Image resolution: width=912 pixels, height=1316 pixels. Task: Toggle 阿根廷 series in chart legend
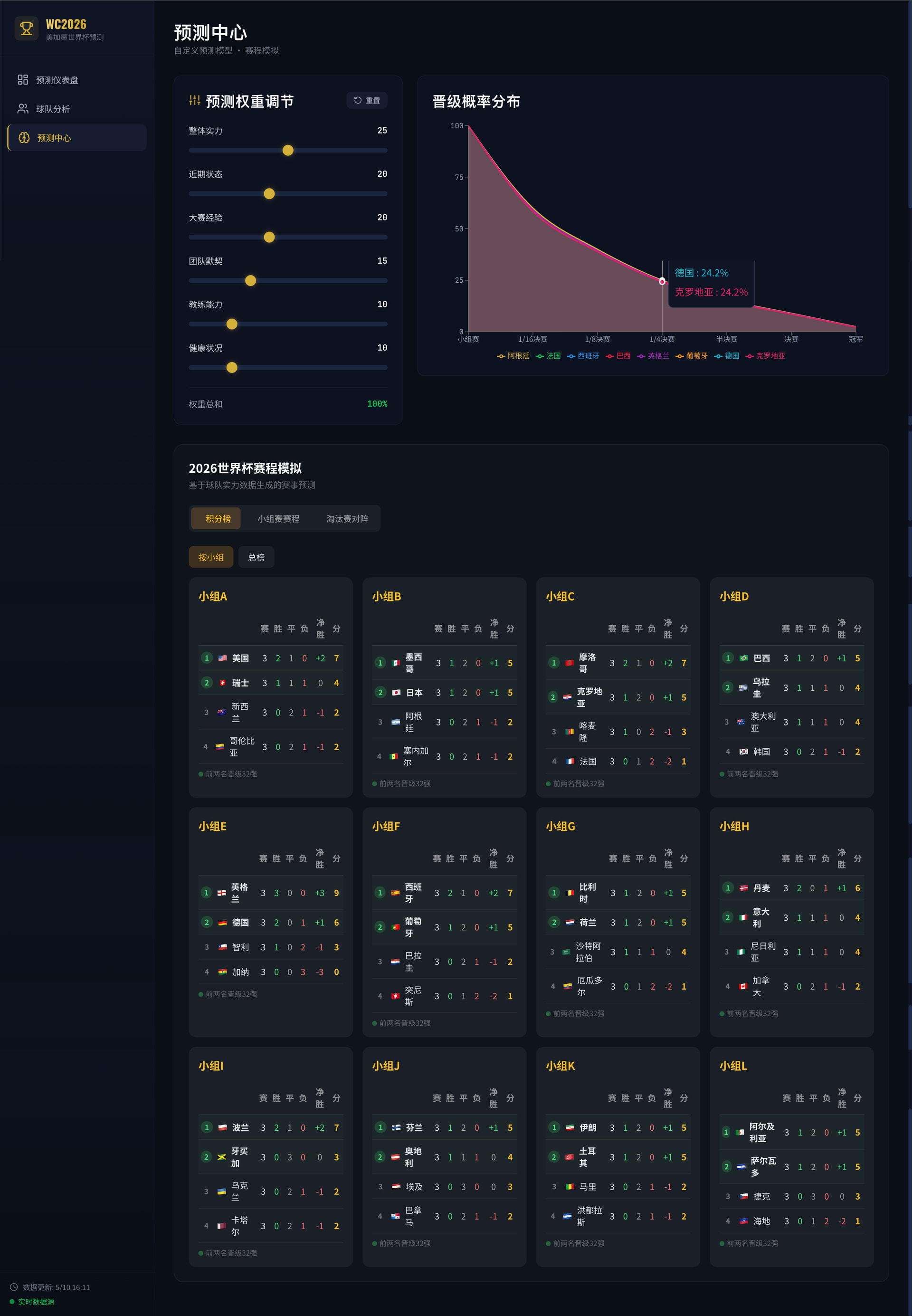[513, 356]
